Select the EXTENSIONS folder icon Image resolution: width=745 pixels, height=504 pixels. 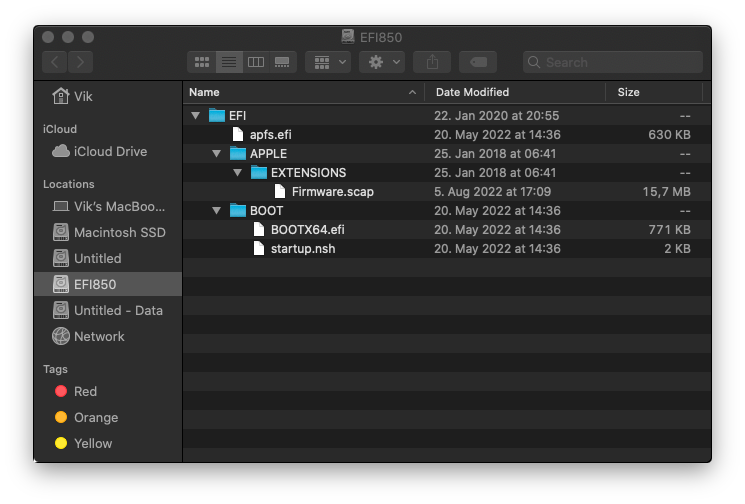pyautogui.click(x=258, y=172)
